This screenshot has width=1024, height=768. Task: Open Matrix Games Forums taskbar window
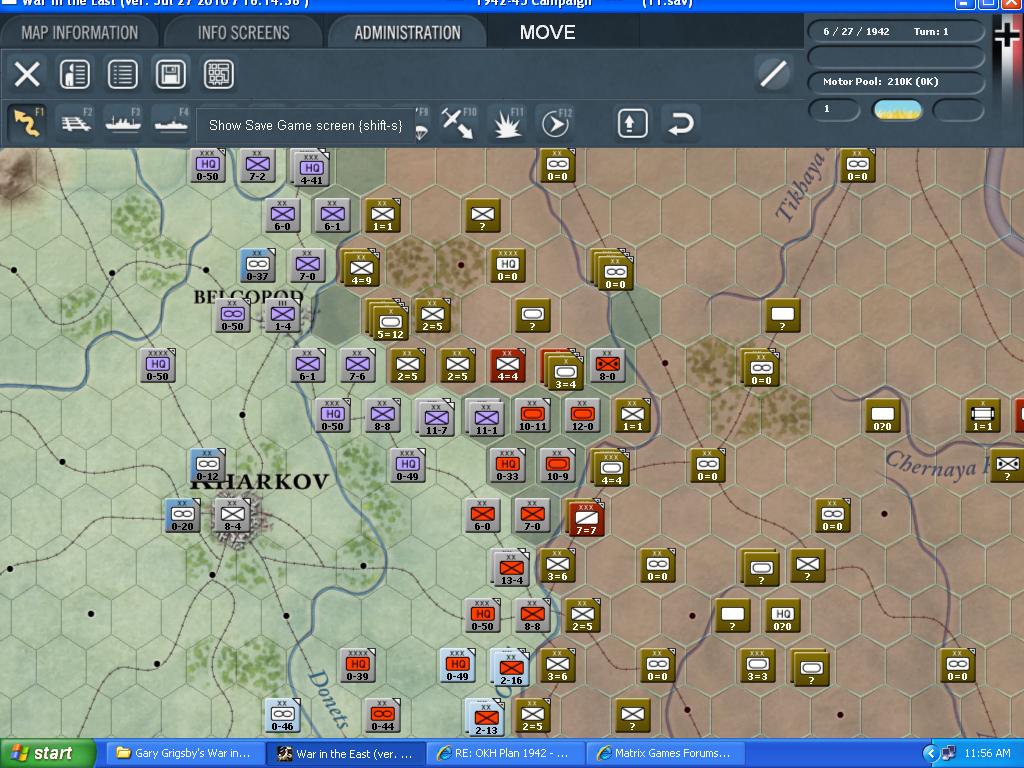(x=666, y=753)
